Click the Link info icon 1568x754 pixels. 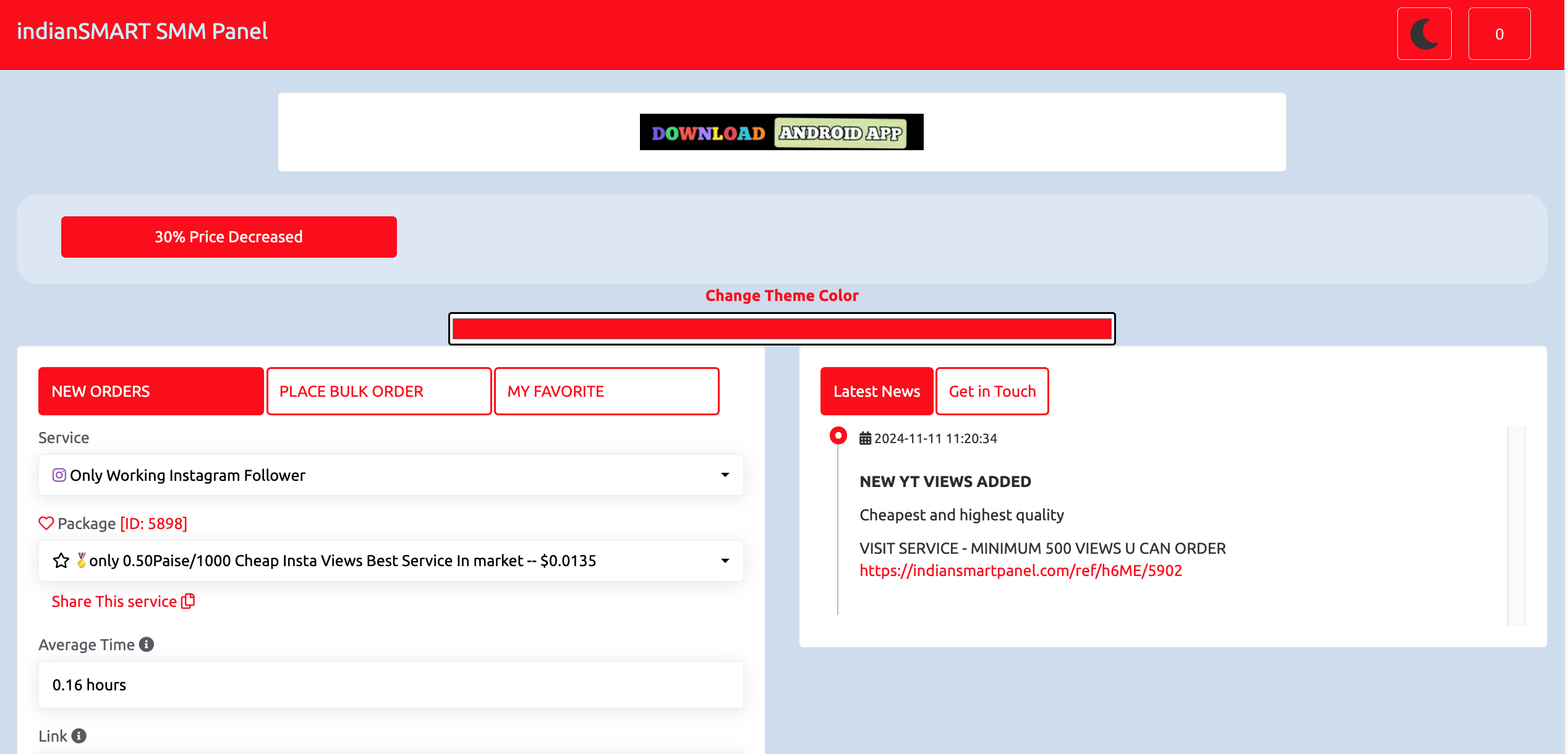79,735
